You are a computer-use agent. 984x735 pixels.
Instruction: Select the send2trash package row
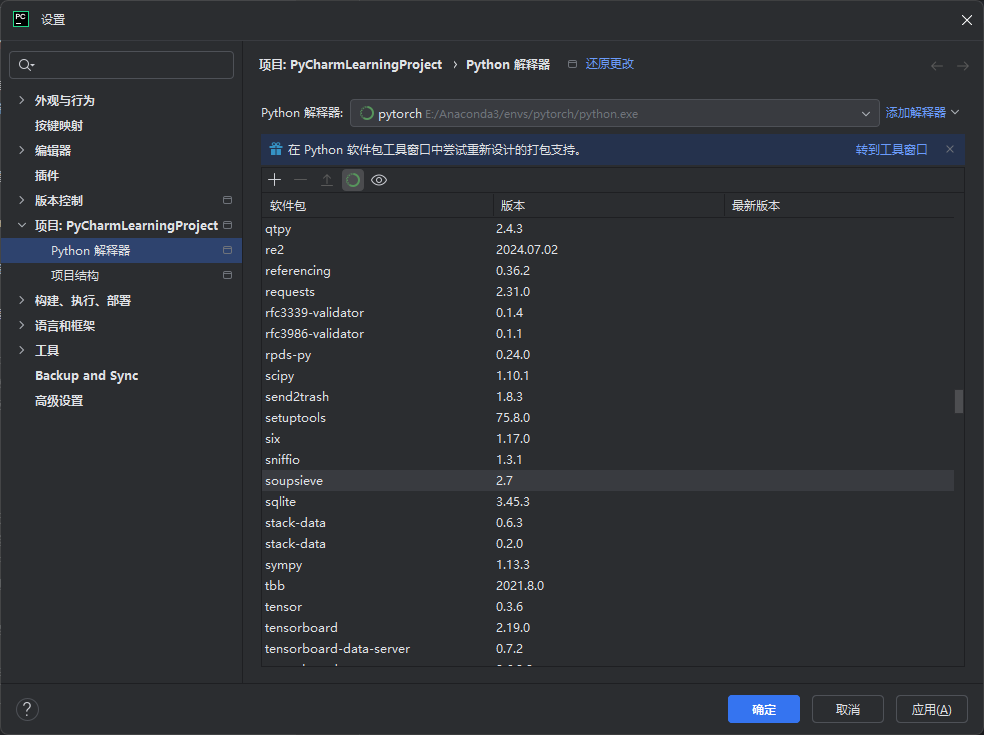click(607, 397)
